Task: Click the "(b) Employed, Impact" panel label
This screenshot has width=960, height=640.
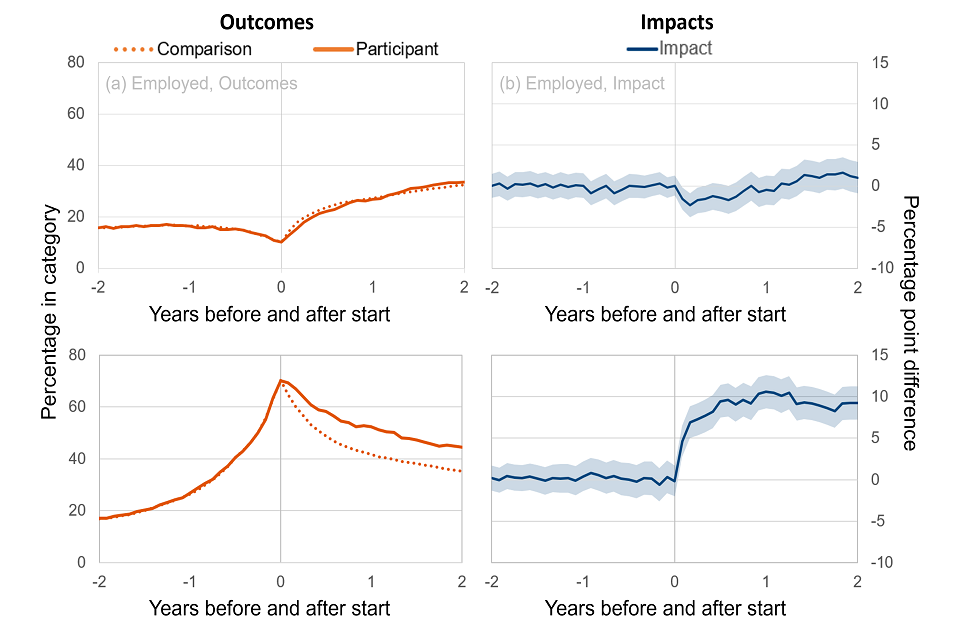Action: coord(582,83)
